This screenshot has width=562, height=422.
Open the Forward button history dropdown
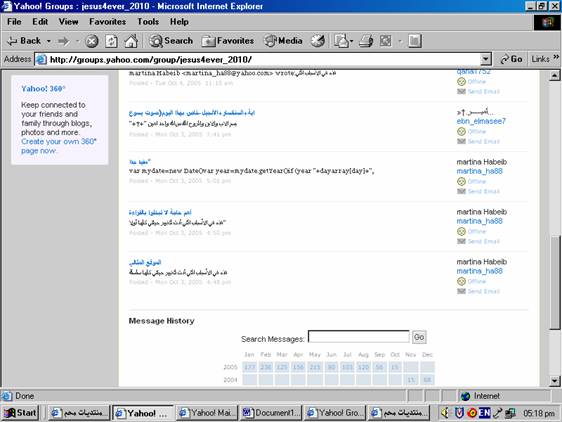[77, 41]
